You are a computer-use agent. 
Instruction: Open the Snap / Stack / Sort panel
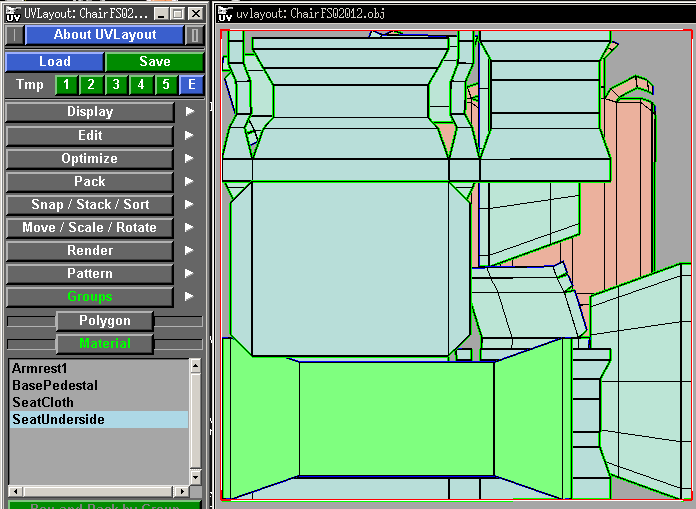pos(90,204)
